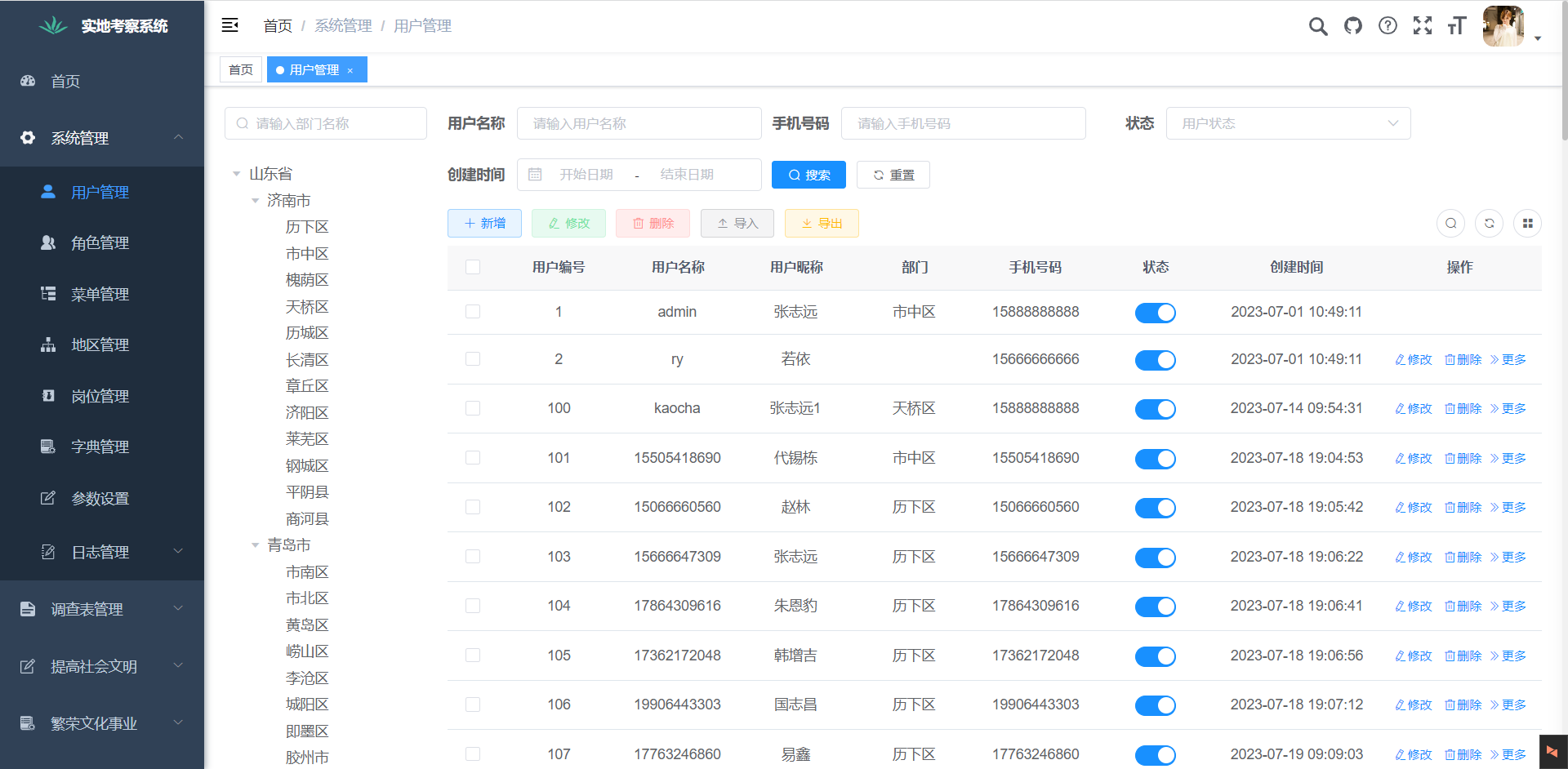
Task: Focus the 请输入部门名称 search field
Action: (326, 123)
